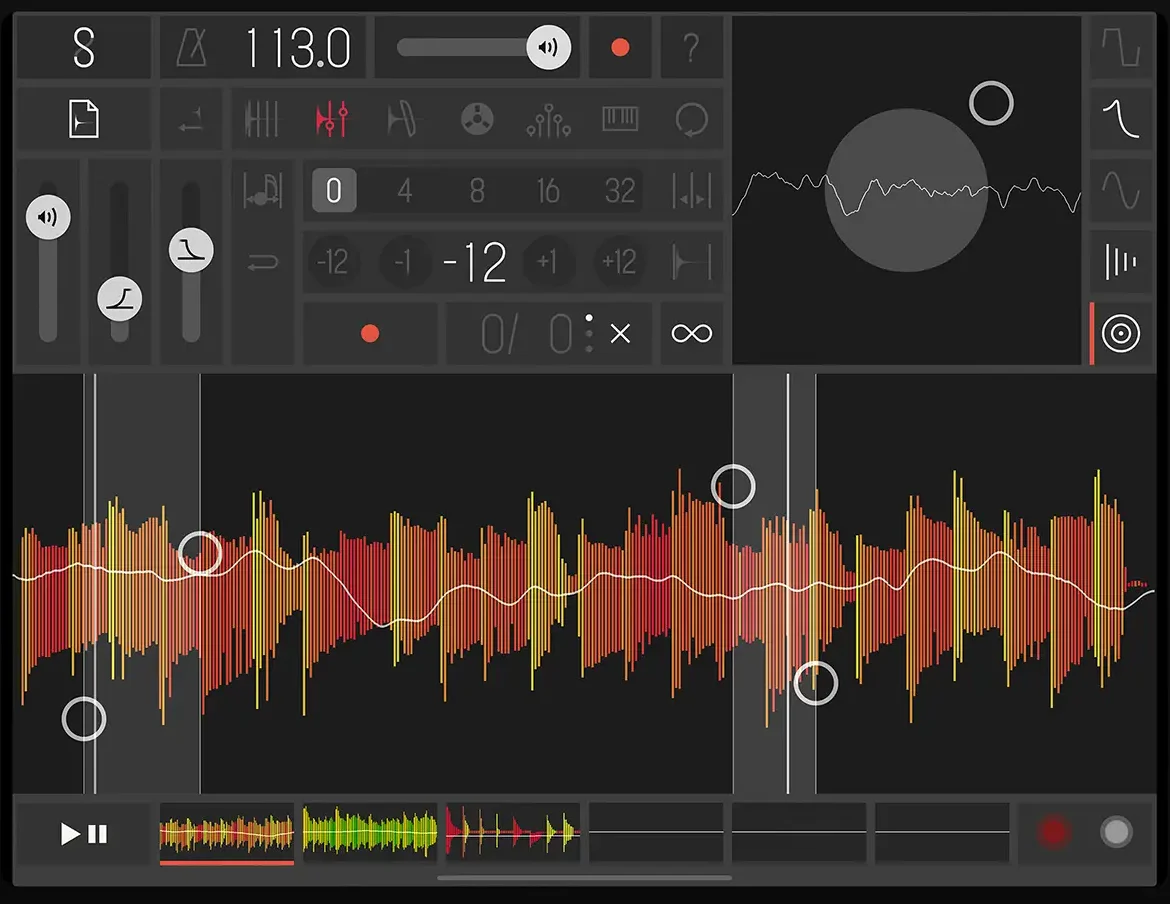Click the +12 semitone button
Screen dimensions: 1170x904
[x=619, y=262]
